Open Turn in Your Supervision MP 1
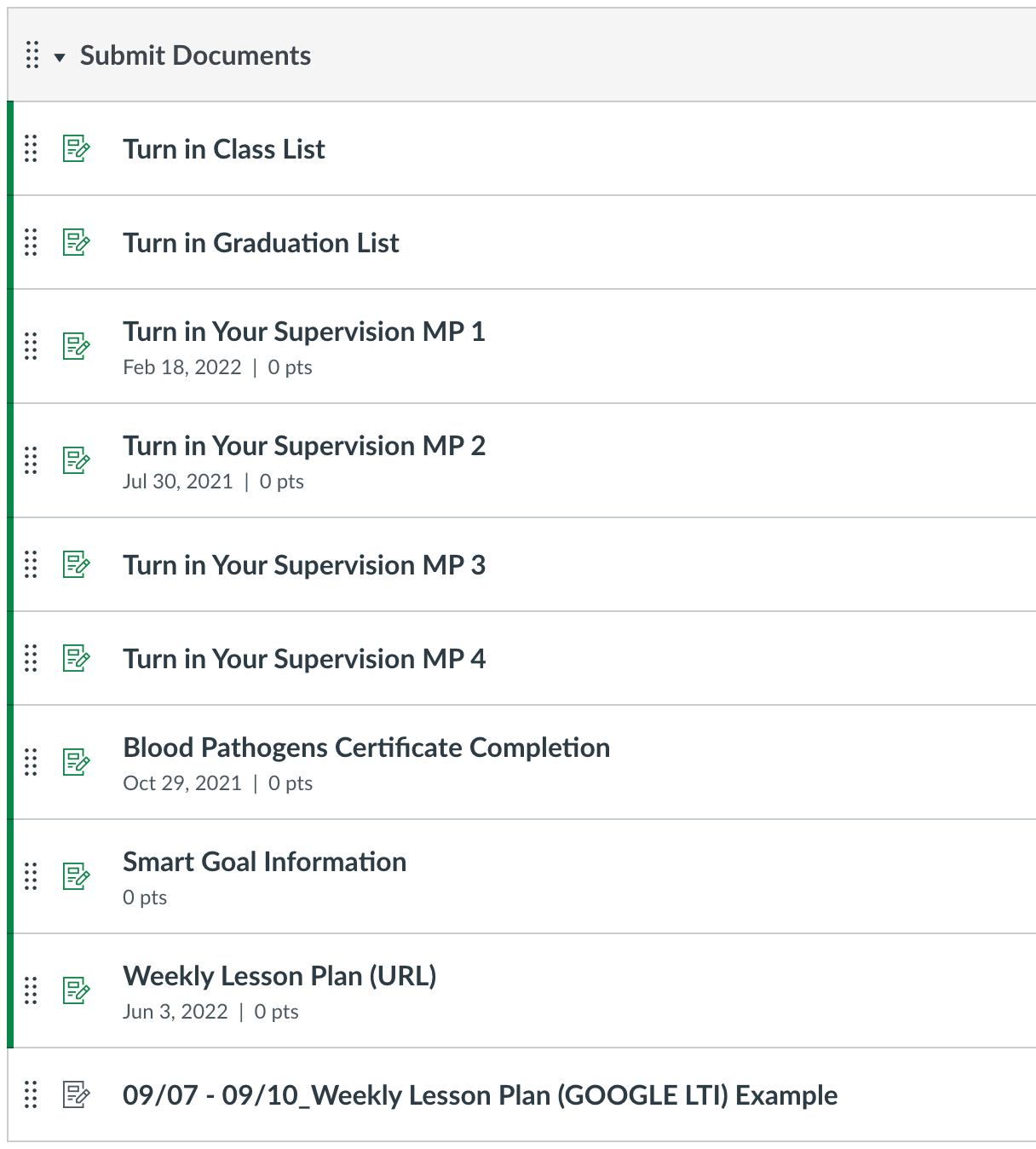This screenshot has height=1149, width=1036. [304, 332]
